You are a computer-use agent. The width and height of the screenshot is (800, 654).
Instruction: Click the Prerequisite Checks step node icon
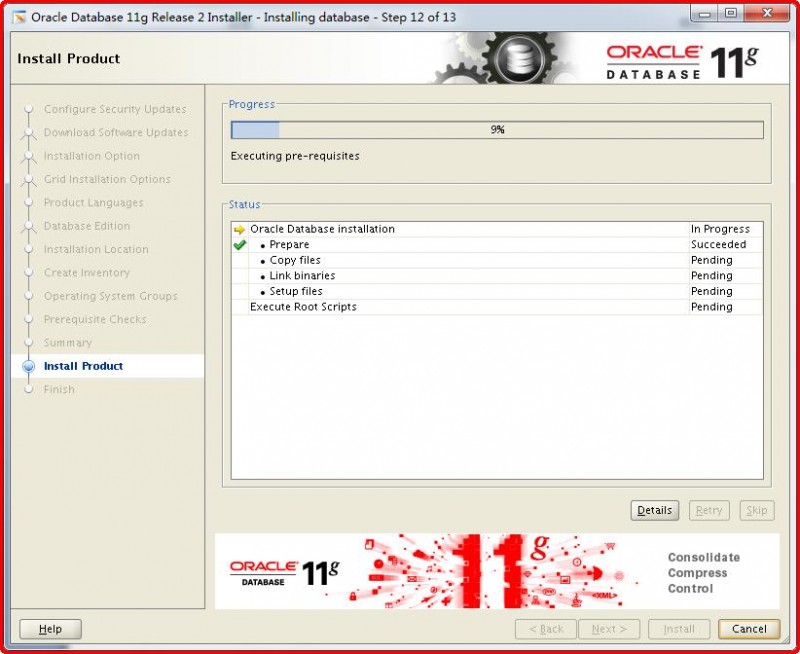pyautogui.click(x=31, y=320)
